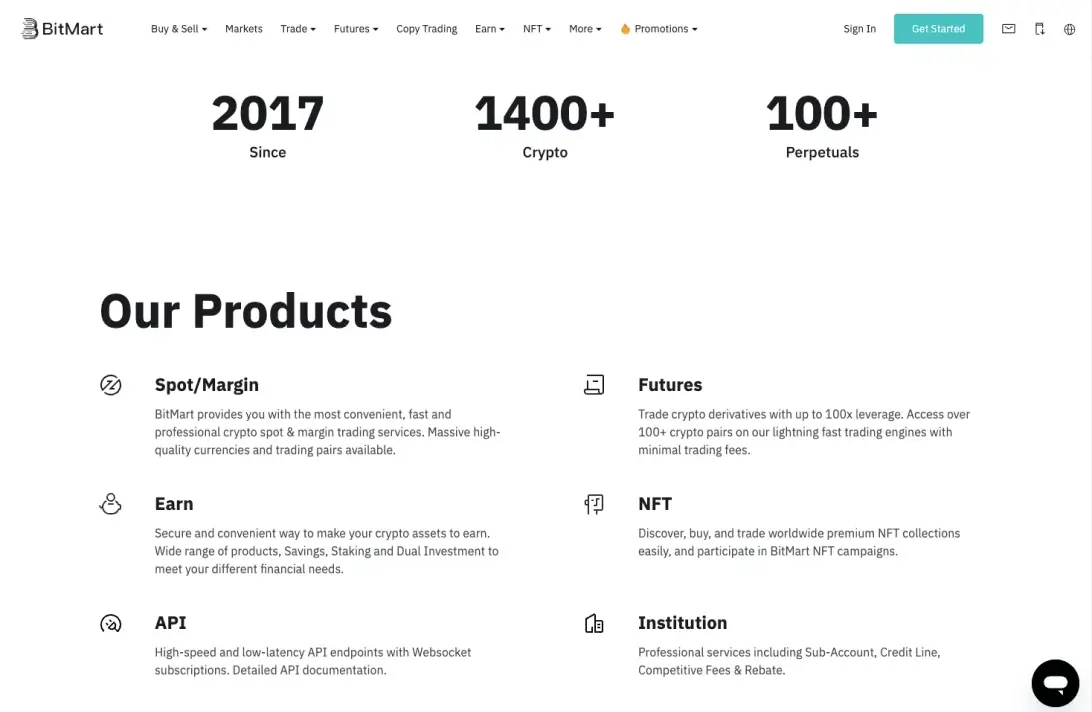Expand the NFT navigation dropdown
Image resolution: width=1092 pixels, height=712 pixels.
tap(535, 29)
